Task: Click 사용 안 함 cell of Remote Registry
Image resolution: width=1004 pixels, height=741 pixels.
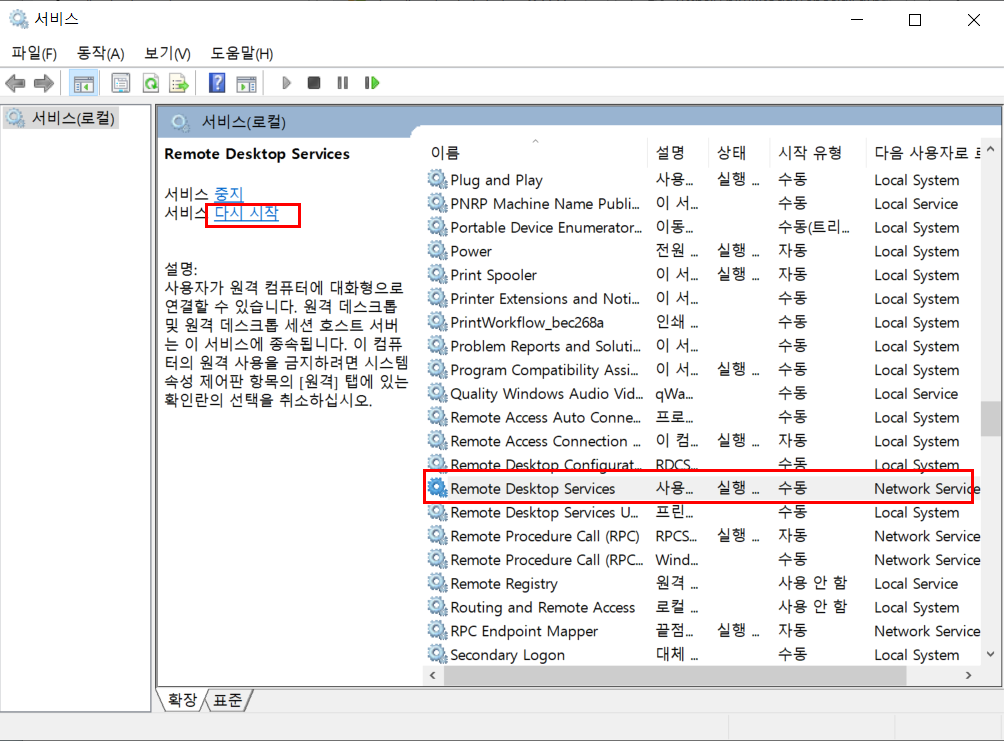Action: (812, 583)
